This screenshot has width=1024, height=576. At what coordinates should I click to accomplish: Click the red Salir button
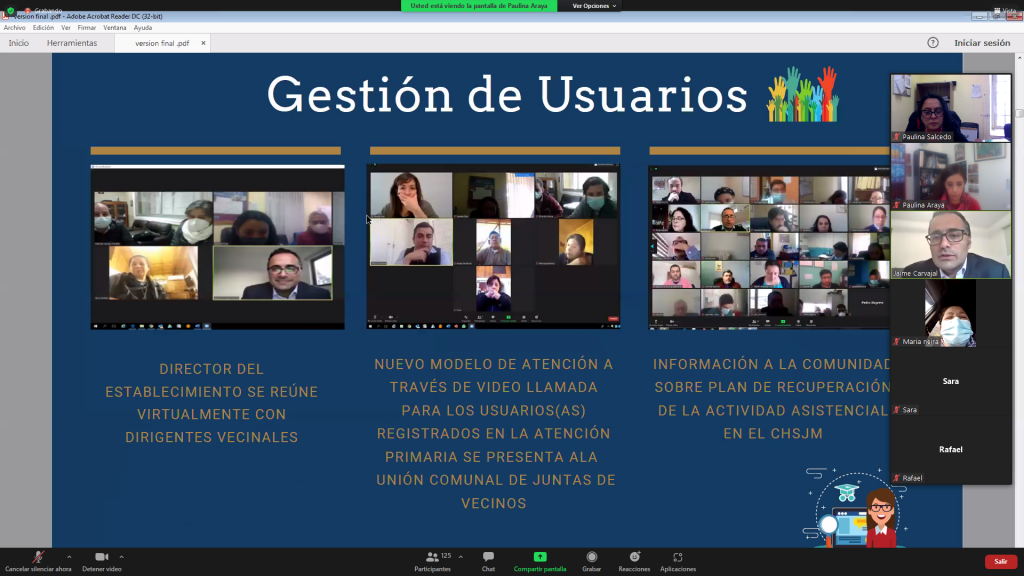point(1000,561)
